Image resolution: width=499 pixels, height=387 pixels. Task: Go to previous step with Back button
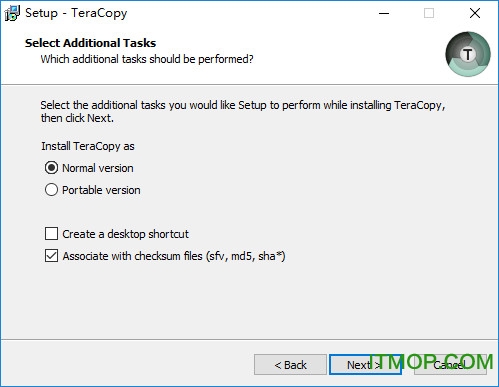290,365
